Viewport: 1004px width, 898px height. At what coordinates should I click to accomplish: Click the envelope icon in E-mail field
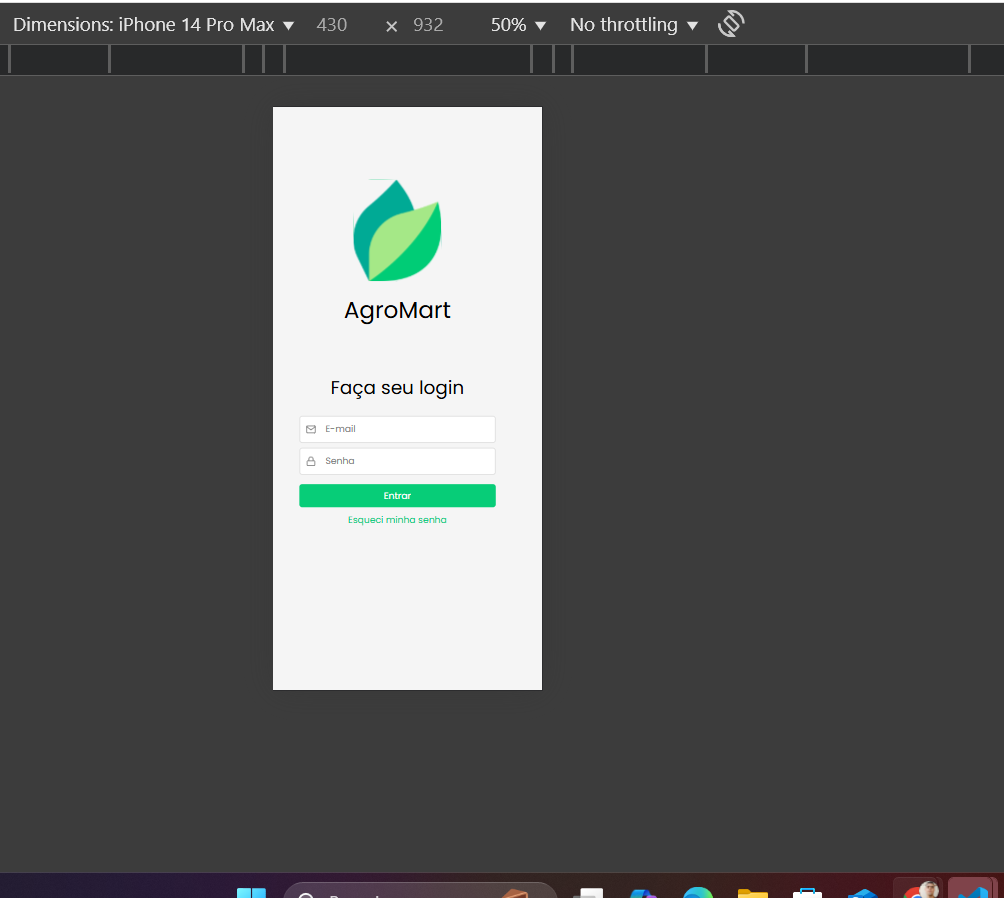click(311, 429)
